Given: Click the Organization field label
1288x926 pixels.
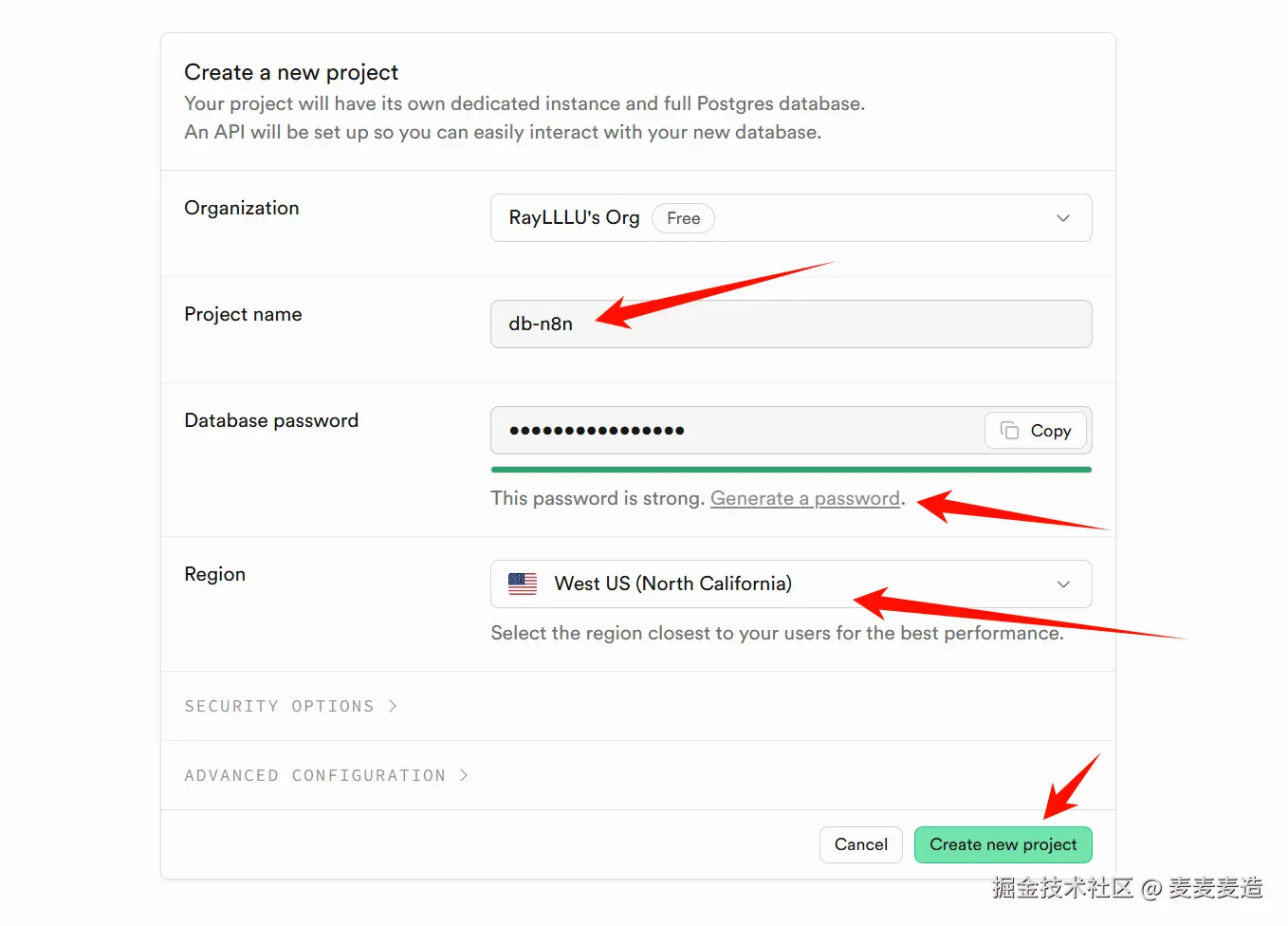Looking at the screenshot, I should tap(241, 208).
